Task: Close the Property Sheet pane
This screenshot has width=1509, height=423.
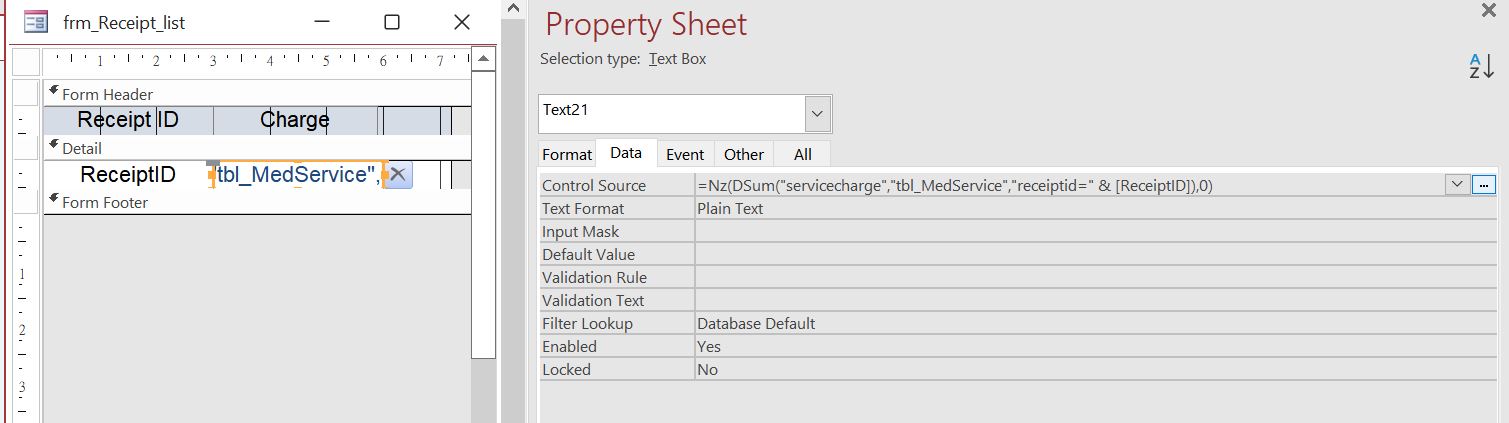Action: [x=1487, y=10]
